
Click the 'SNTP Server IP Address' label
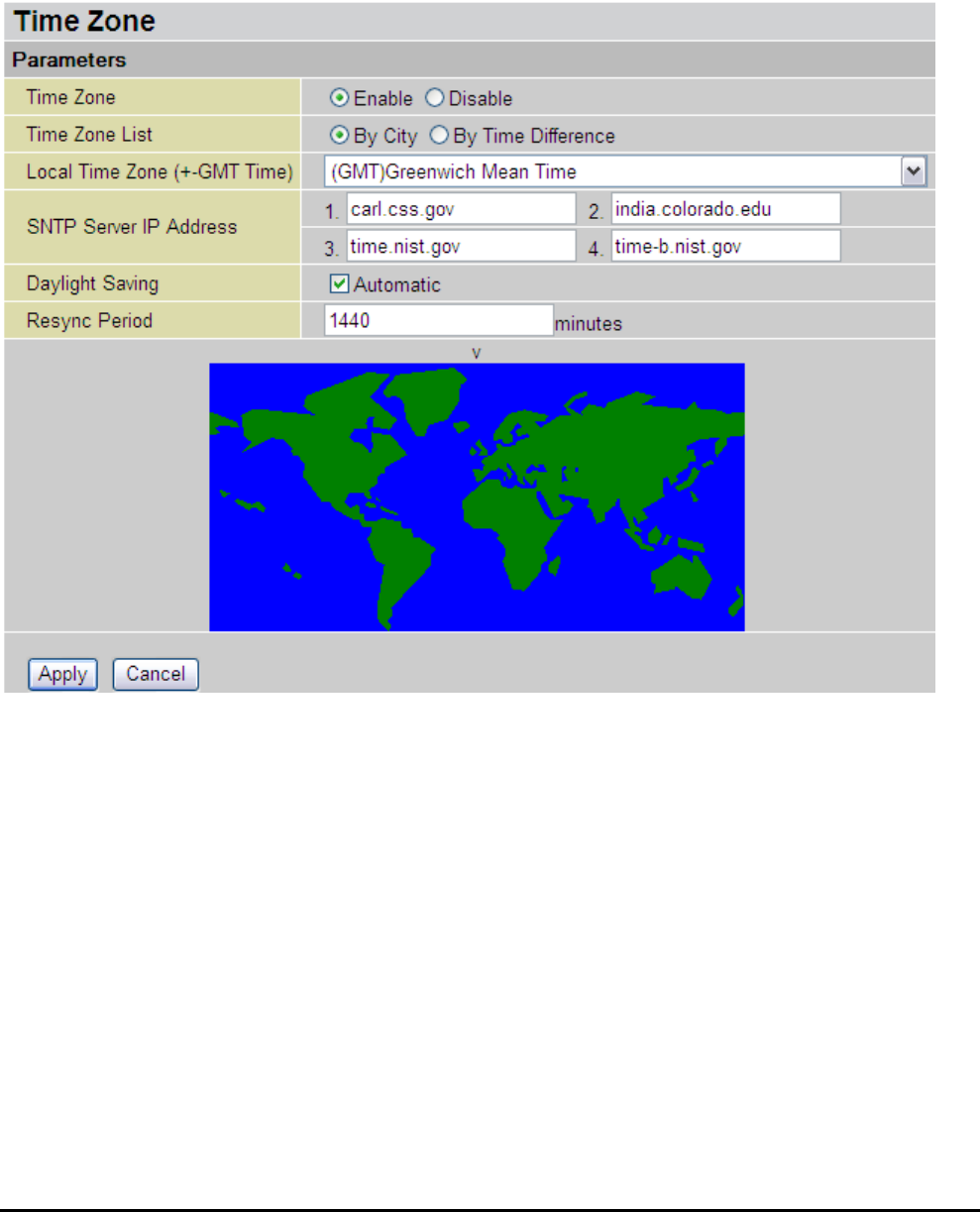(x=131, y=227)
